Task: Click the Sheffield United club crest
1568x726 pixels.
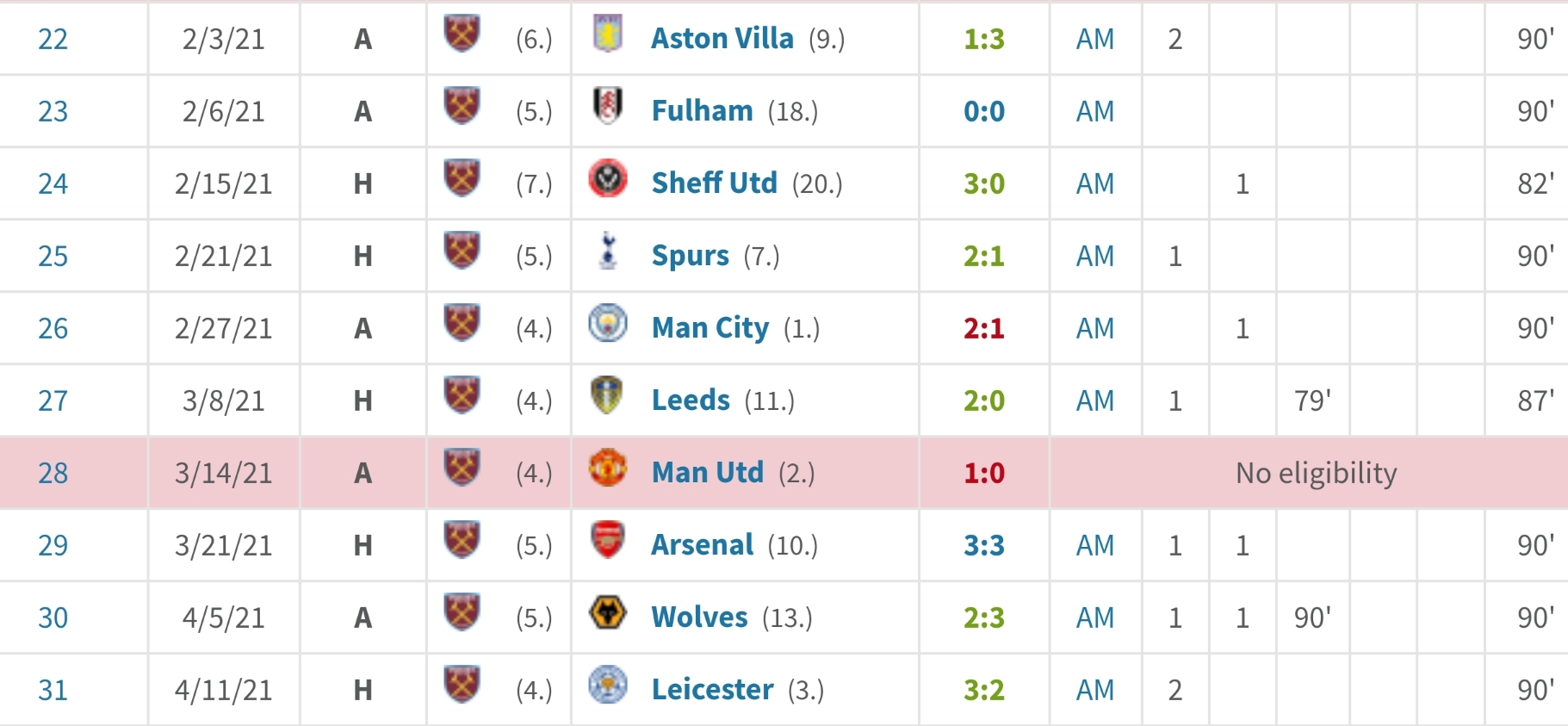Action: point(608,179)
